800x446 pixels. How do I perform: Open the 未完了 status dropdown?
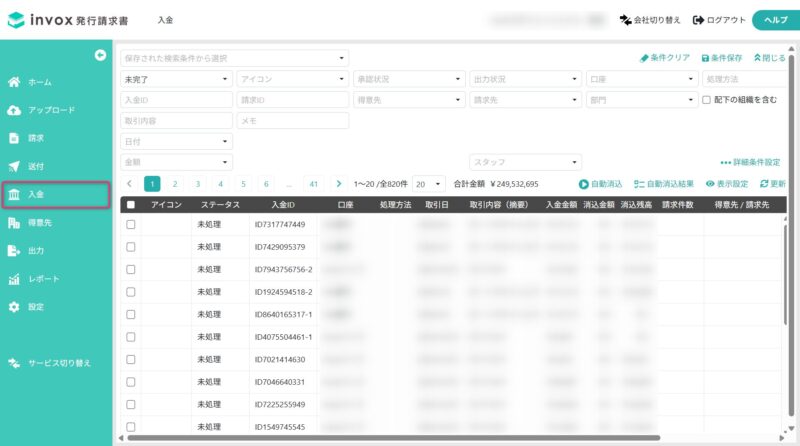pyautogui.click(x=176, y=79)
